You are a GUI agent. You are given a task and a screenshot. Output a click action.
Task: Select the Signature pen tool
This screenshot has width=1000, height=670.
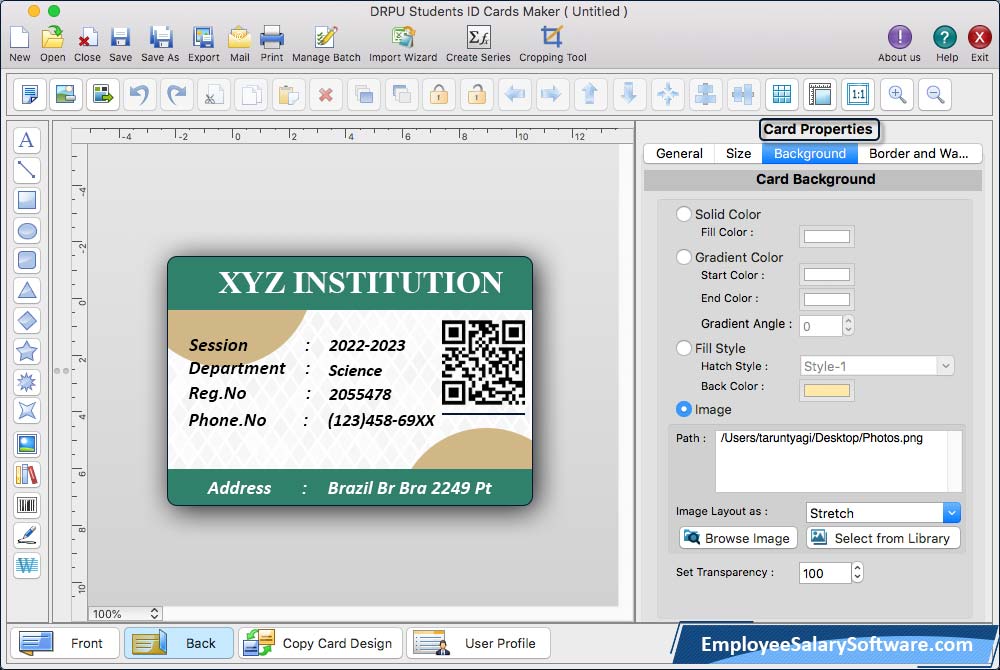(27, 535)
